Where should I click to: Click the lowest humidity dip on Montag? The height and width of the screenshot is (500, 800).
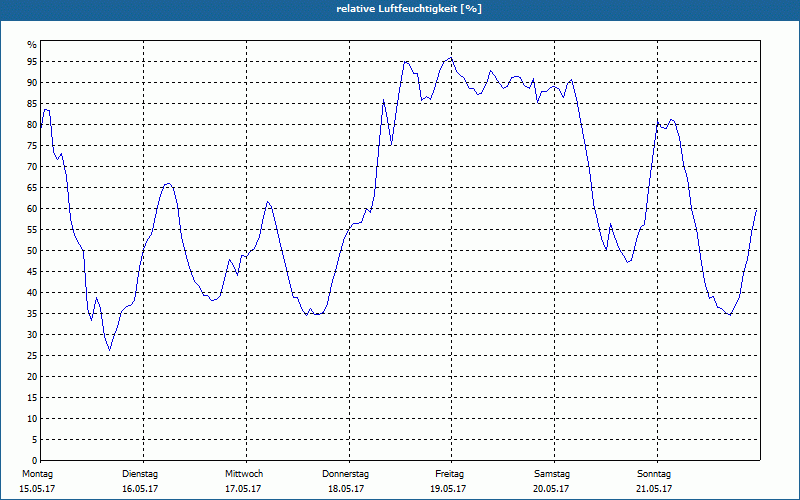pyautogui.click(x=109, y=350)
